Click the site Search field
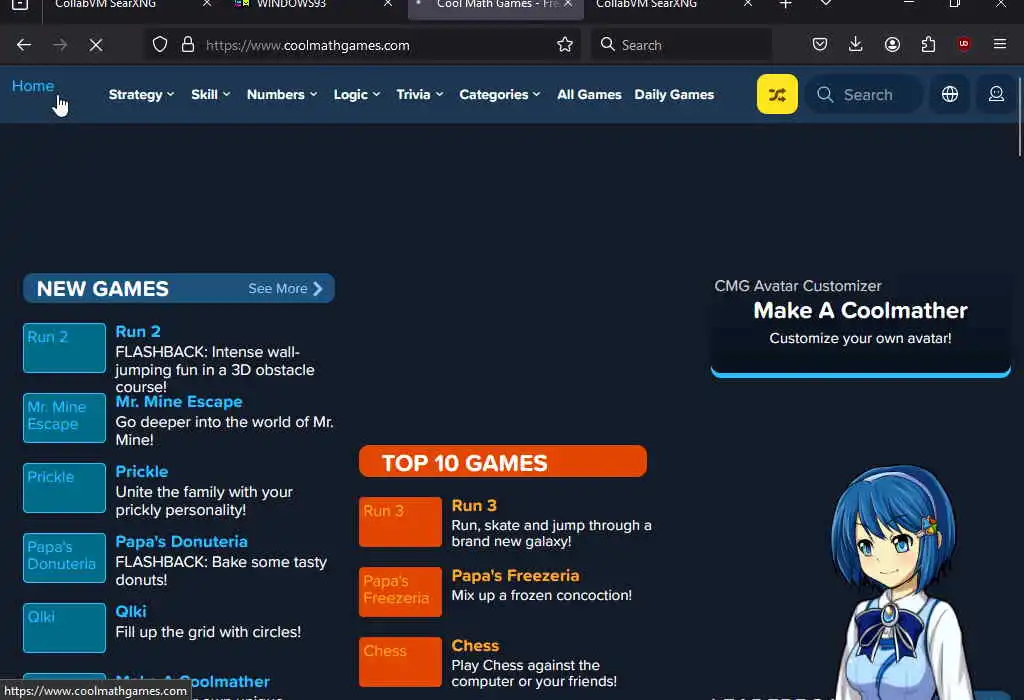 [865, 94]
